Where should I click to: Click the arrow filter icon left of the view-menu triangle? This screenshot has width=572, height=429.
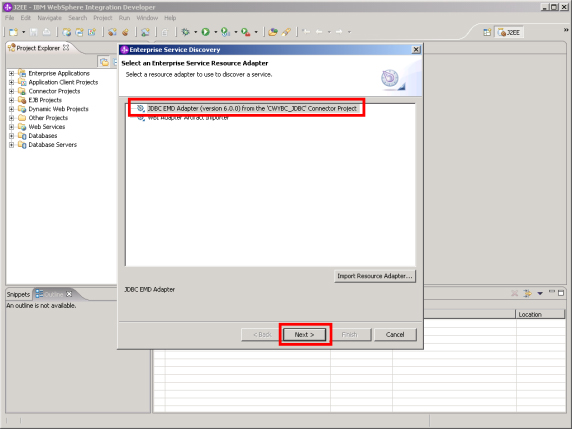click(527, 293)
